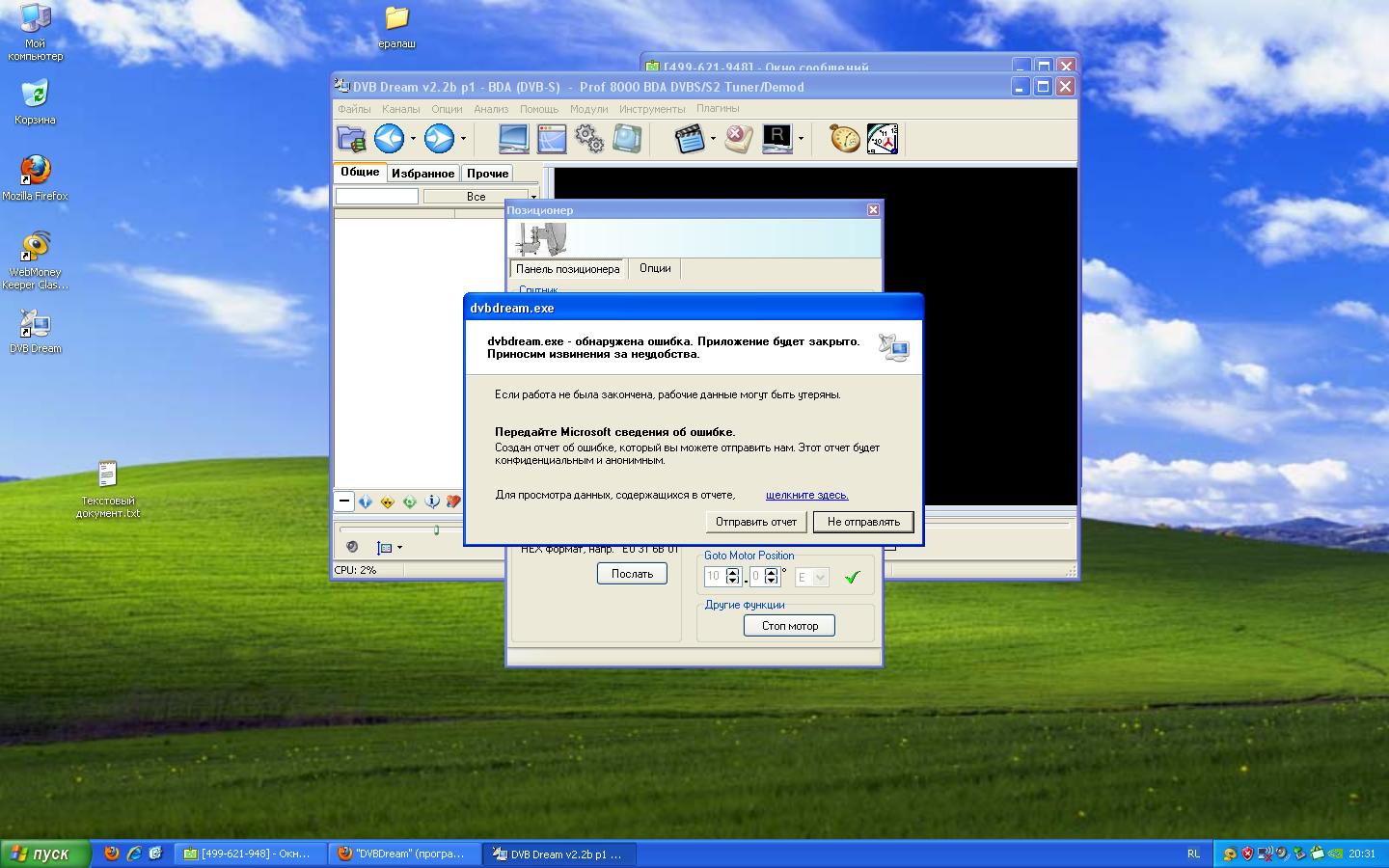Click the yellow diamond icon below channel list
Viewport: 1389px width, 868px height.
click(x=388, y=502)
